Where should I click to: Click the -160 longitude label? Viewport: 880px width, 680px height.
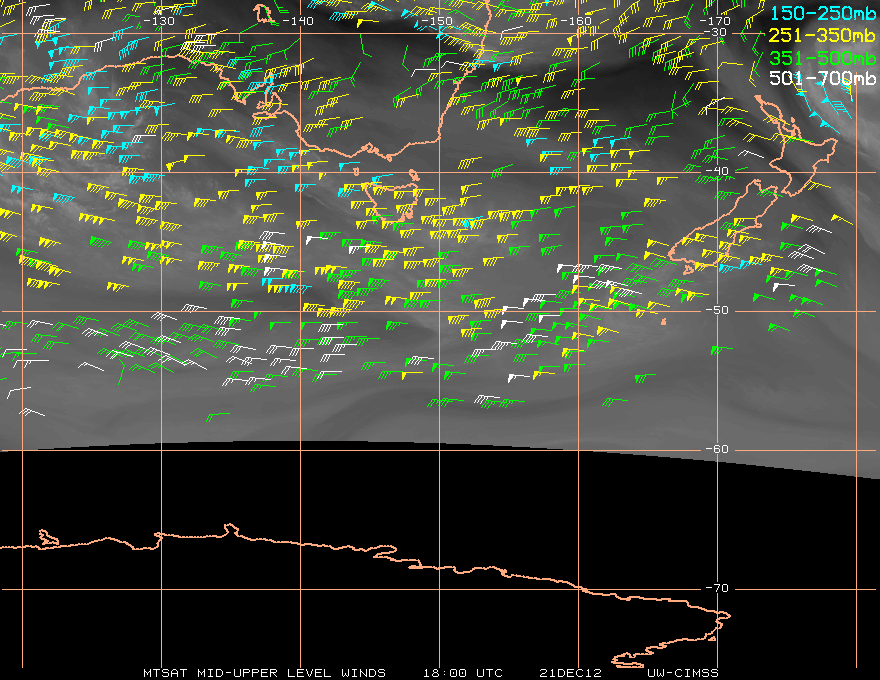(576, 21)
